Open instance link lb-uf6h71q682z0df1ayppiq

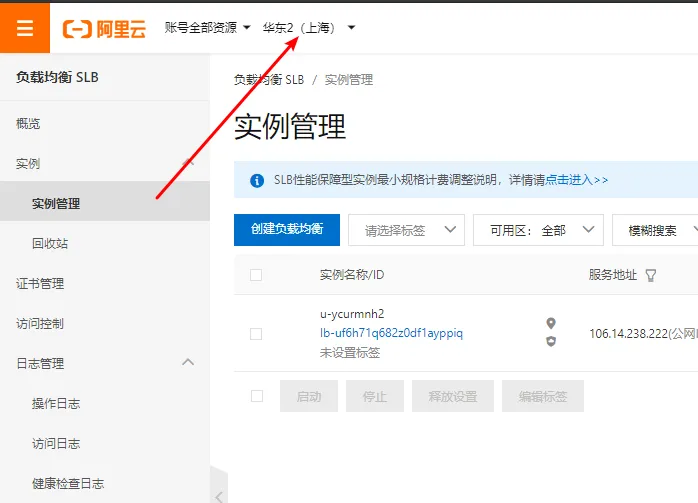click(391, 333)
